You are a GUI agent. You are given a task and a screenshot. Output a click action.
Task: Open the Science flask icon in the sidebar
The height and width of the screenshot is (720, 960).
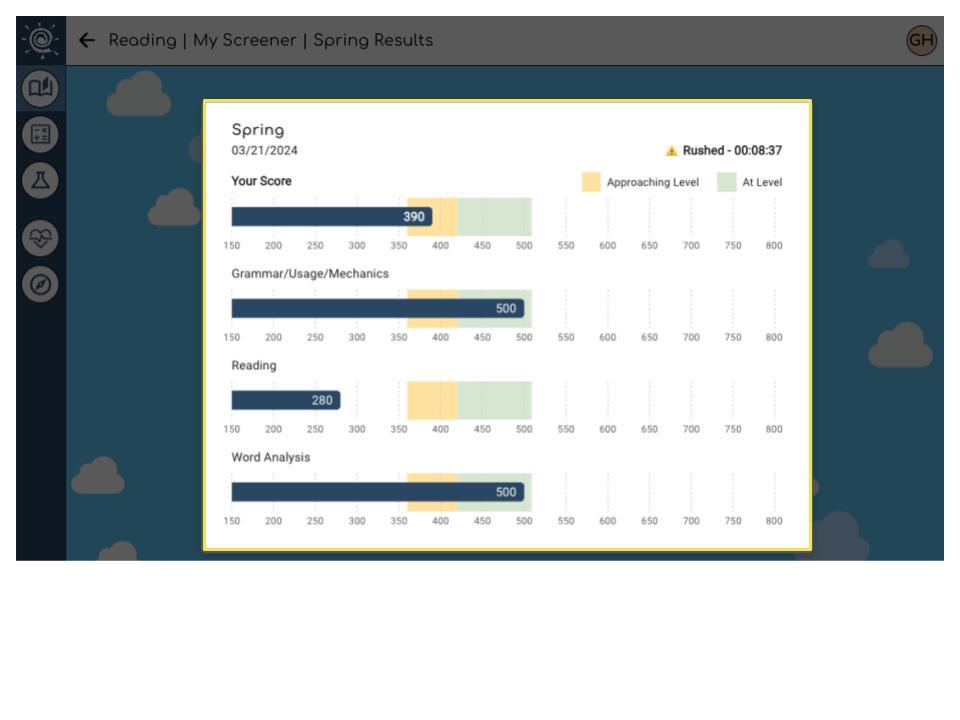coord(40,181)
